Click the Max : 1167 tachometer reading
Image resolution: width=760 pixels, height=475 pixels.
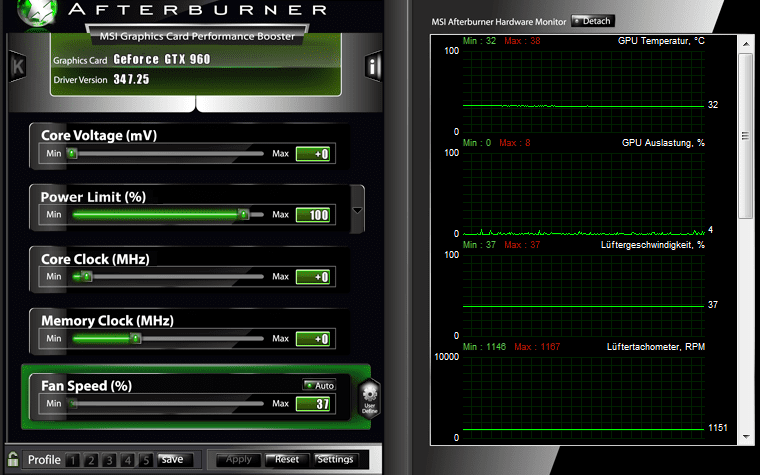[537, 347]
